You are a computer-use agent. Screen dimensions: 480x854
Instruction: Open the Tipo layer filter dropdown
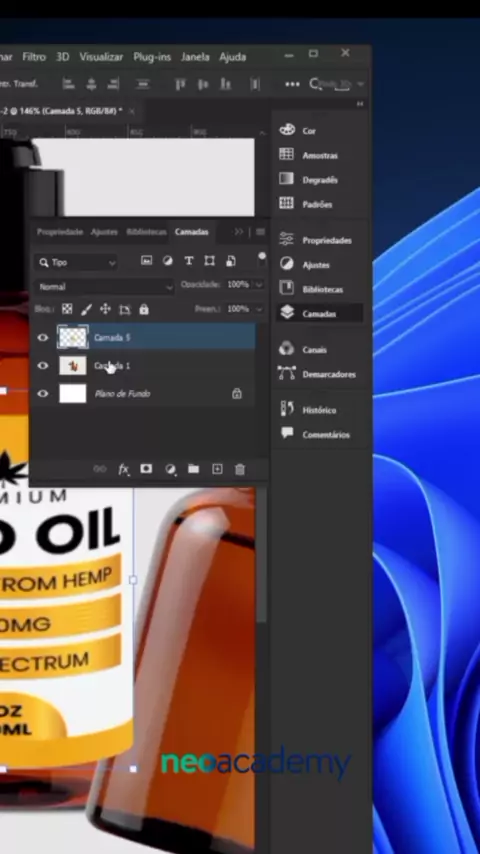(76, 262)
